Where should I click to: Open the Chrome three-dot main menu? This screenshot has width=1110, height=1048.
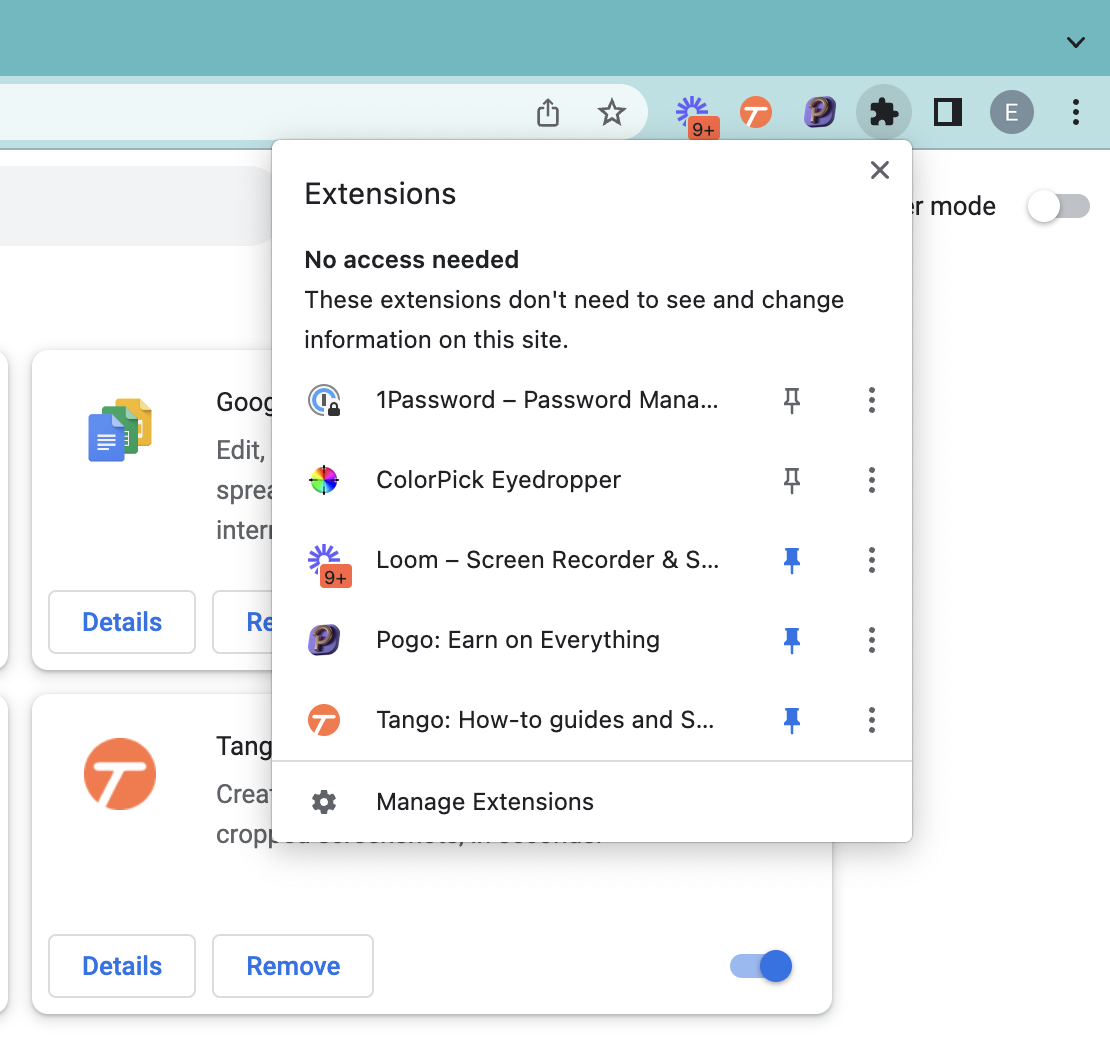coord(1076,112)
